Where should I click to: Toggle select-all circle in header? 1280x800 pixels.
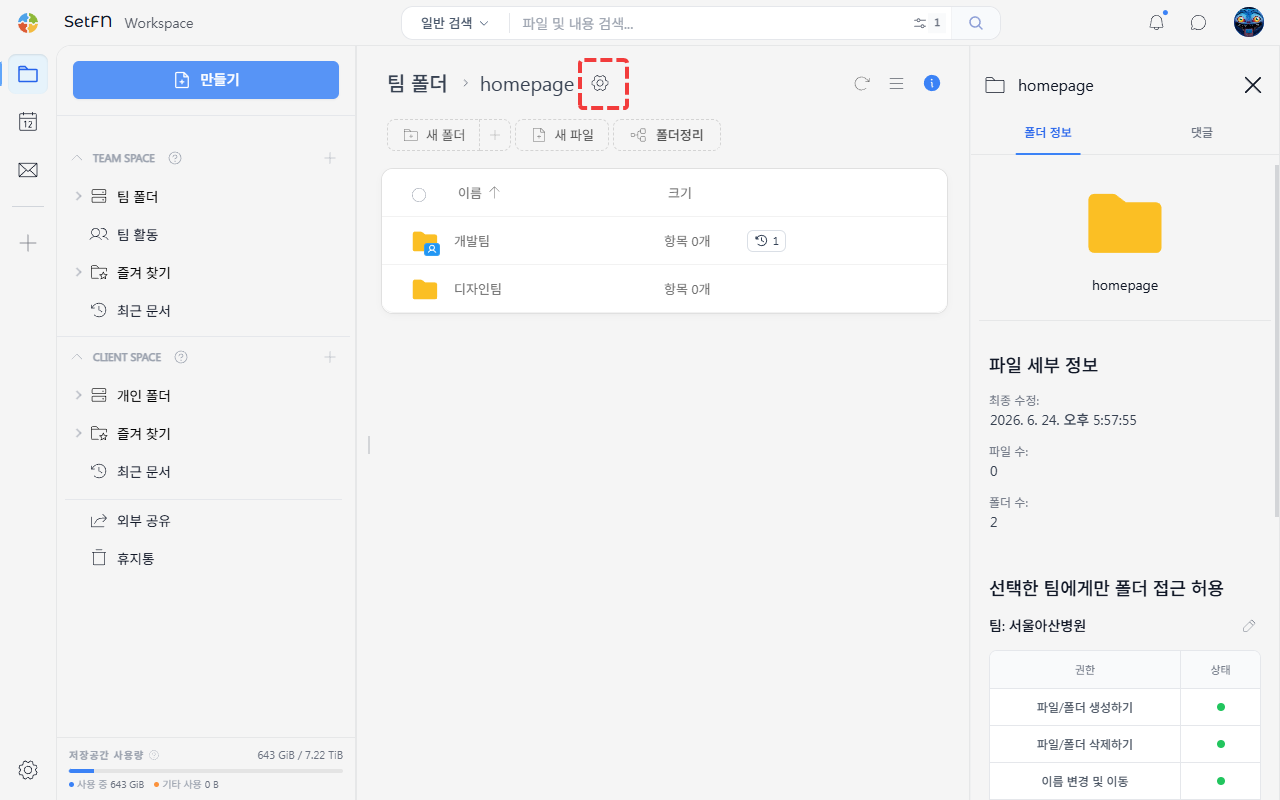tap(419, 195)
